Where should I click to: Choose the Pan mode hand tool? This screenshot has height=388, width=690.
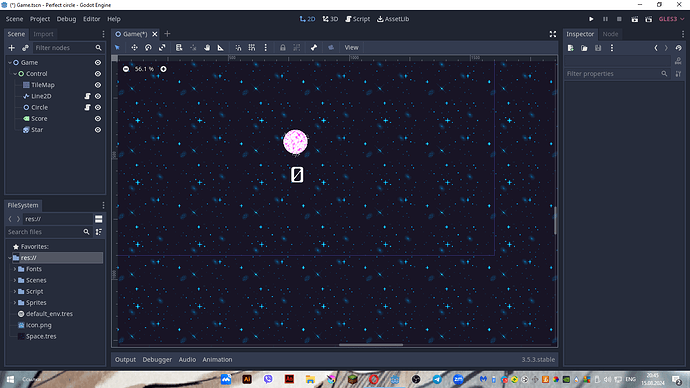tap(207, 48)
